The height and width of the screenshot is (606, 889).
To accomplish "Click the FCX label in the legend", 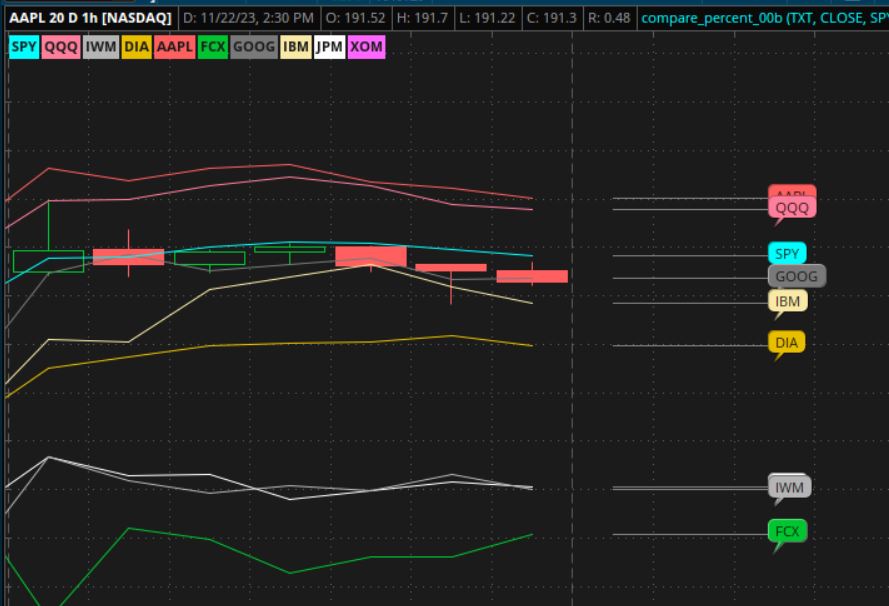I will 213,46.
